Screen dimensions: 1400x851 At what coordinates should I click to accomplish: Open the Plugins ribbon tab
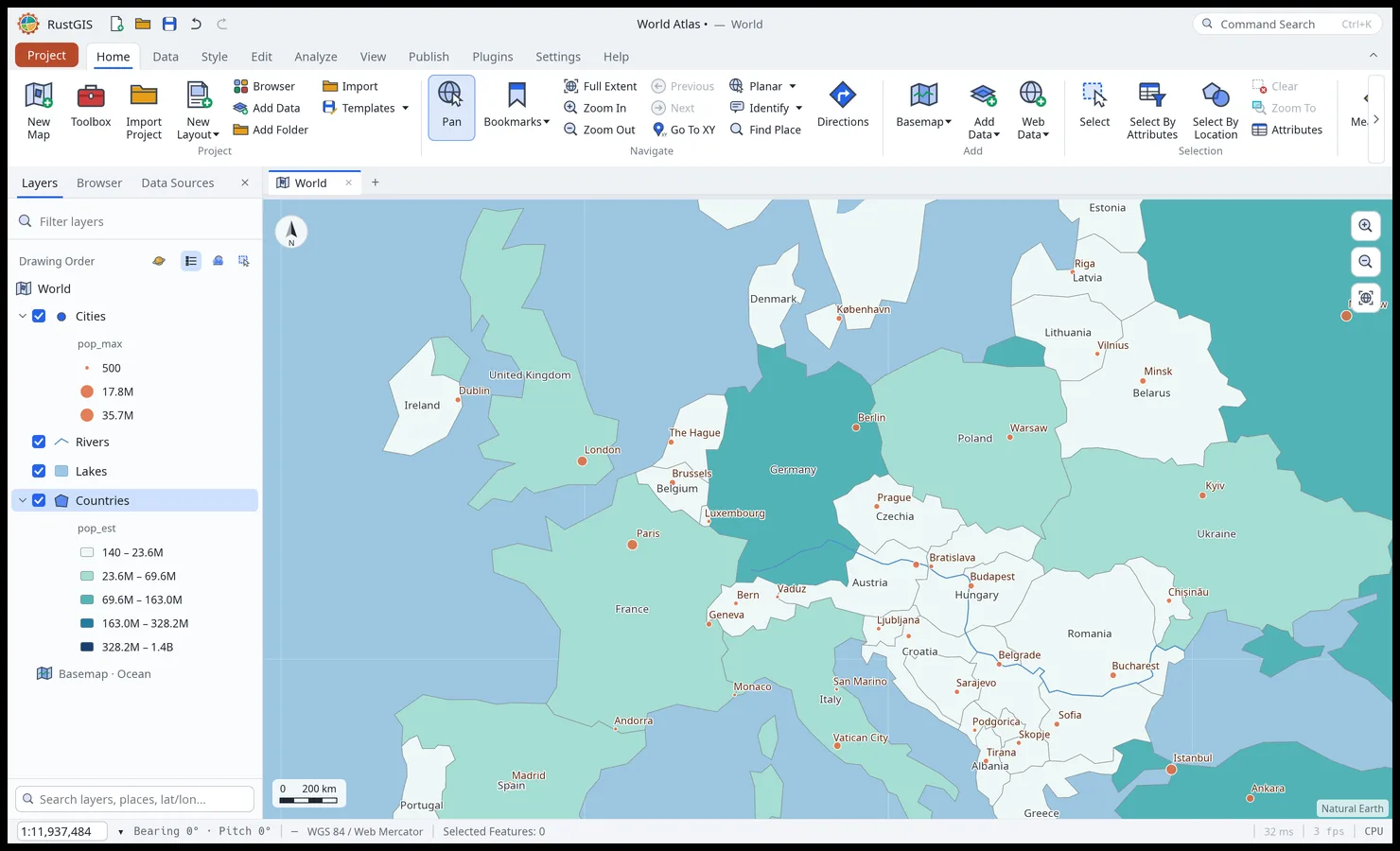coord(493,57)
